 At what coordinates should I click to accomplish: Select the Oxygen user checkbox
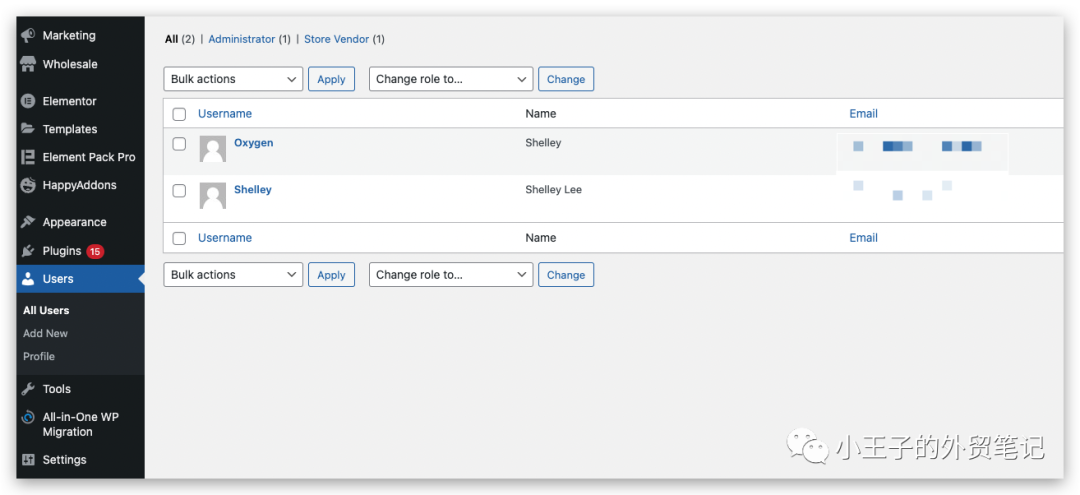point(179,144)
